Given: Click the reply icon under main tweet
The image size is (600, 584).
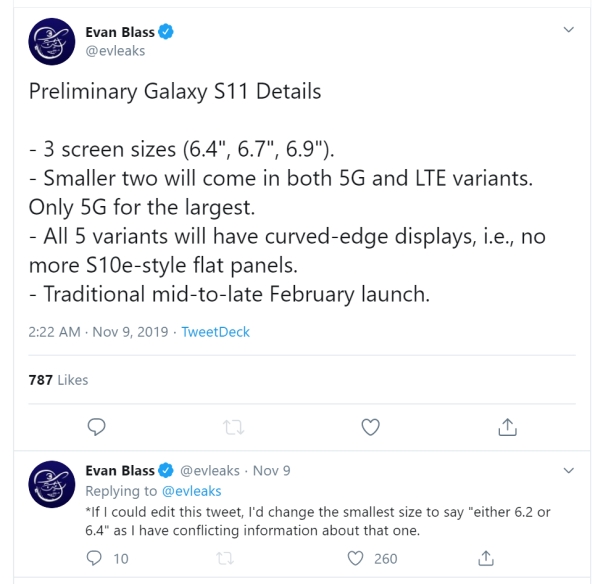Looking at the screenshot, I should (97, 427).
